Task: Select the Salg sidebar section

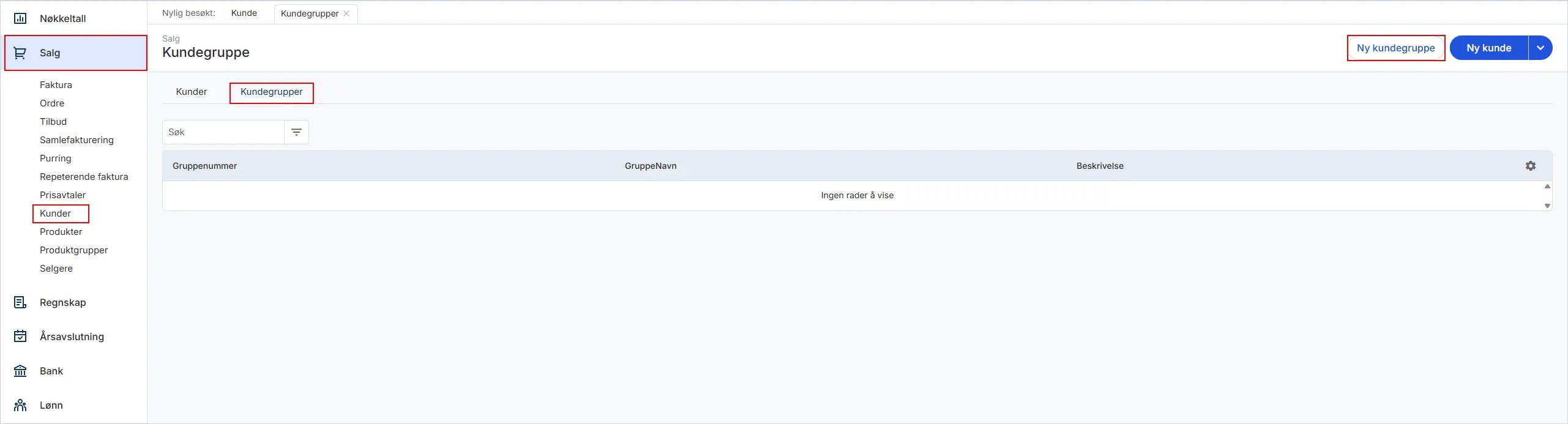Action: coord(76,53)
